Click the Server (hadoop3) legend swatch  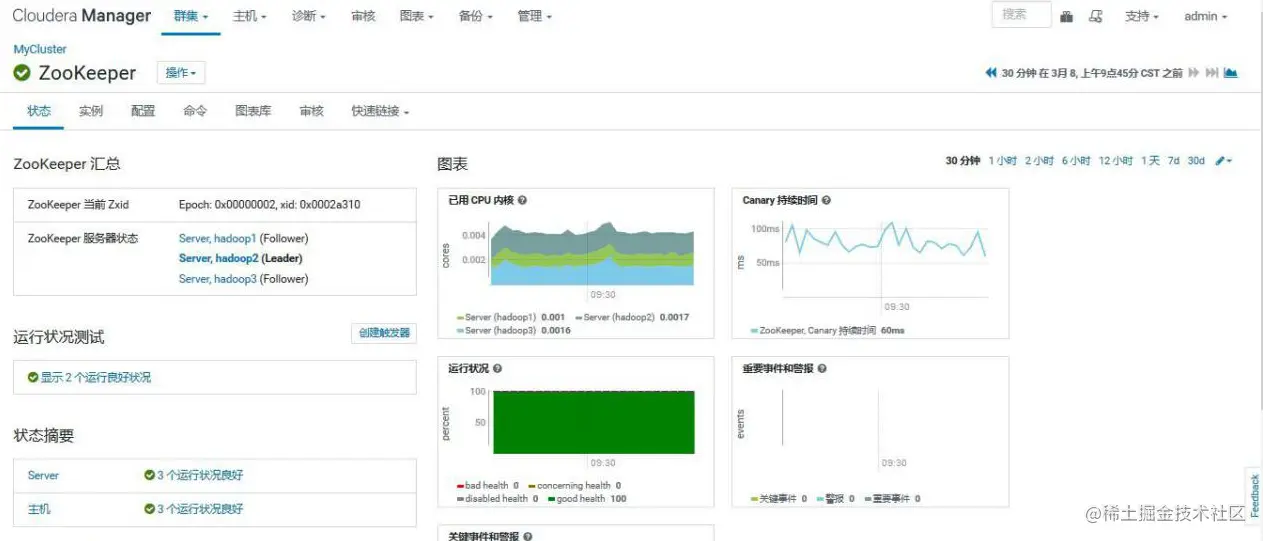(460, 330)
